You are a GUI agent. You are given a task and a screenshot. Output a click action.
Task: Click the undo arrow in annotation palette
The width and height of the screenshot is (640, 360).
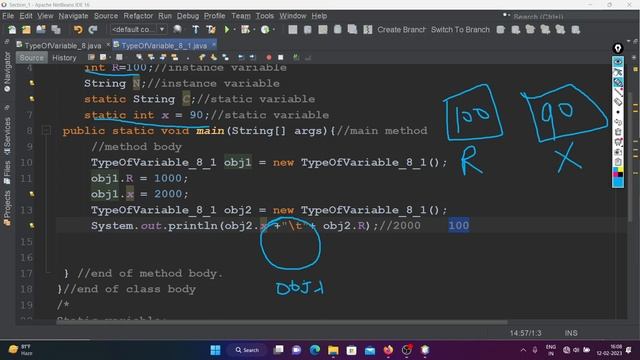pyautogui.click(x=618, y=122)
